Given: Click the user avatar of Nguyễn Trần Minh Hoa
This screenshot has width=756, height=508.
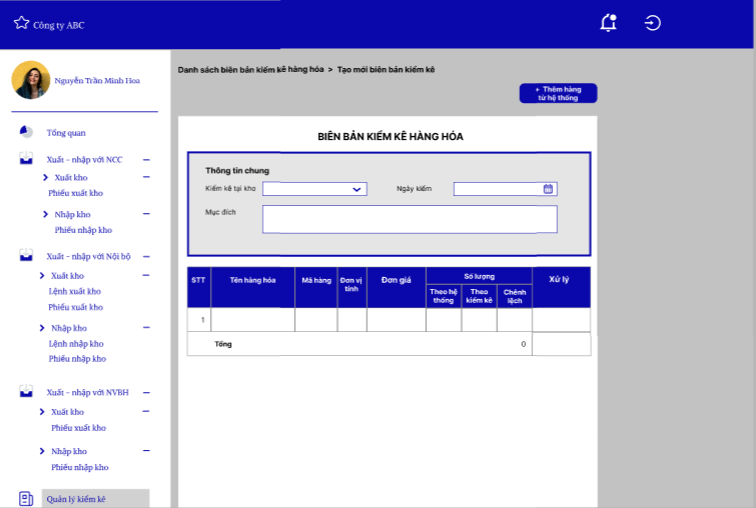Looking at the screenshot, I should (31, 80).
